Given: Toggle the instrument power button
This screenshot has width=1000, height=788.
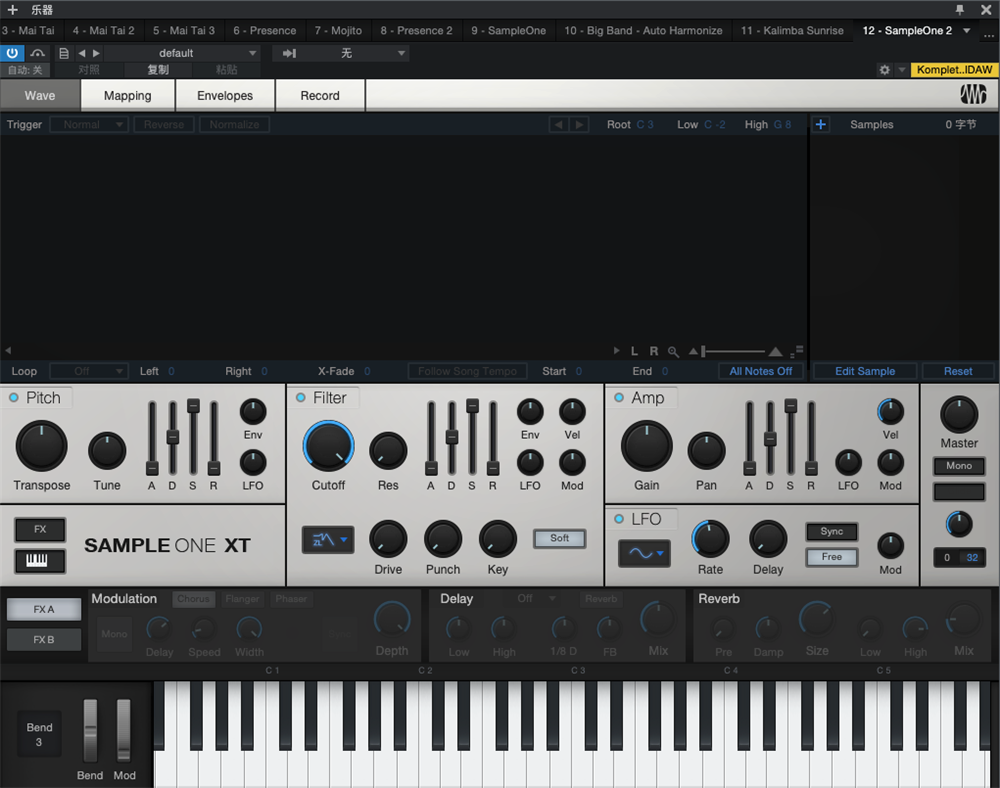Looking at the screenshot, I should pos(12,53).
